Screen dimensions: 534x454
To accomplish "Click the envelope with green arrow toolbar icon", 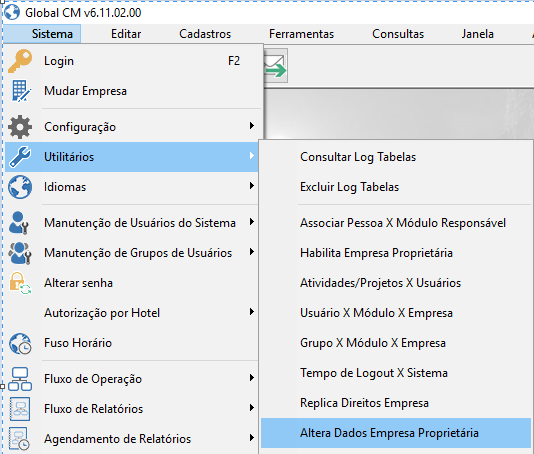I will [x=276, y=66].
